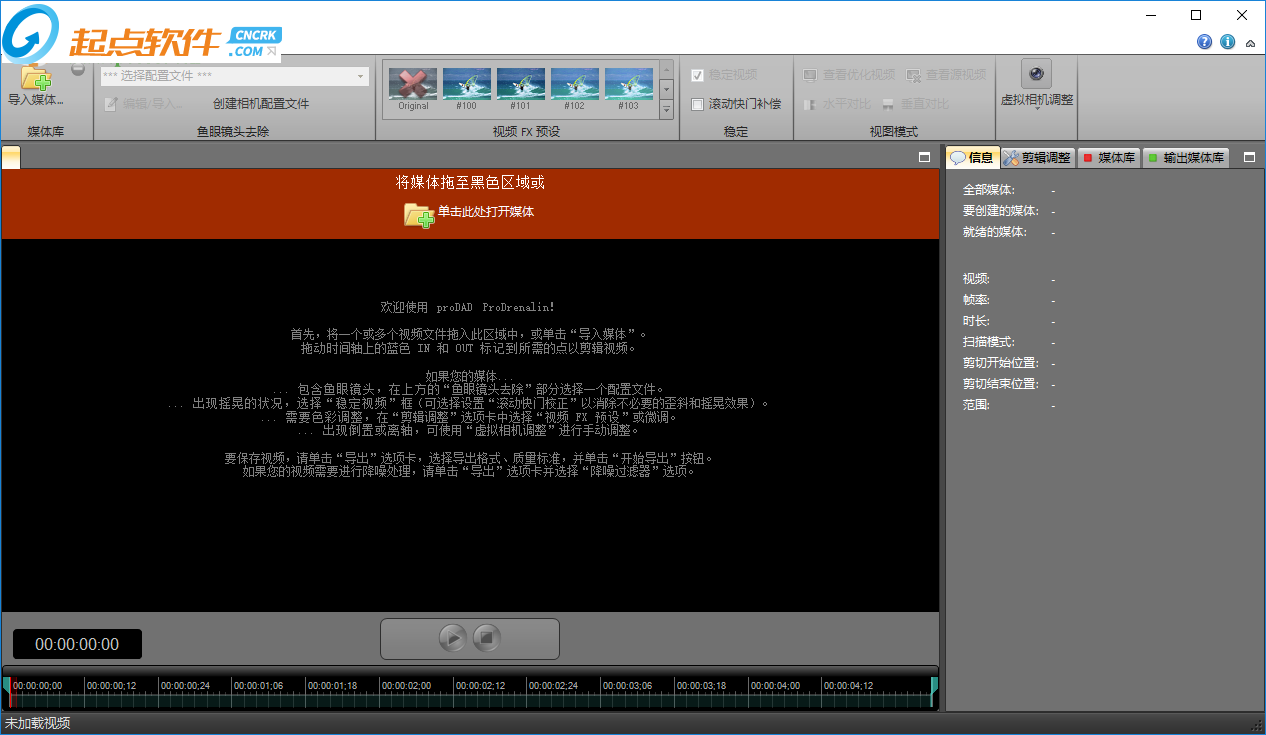Image resolution: width=1266 pixels, height=735 pixels.
Task: Collapse the ribbon with the up-arrow icon
Action: [x=1250, y=43]
